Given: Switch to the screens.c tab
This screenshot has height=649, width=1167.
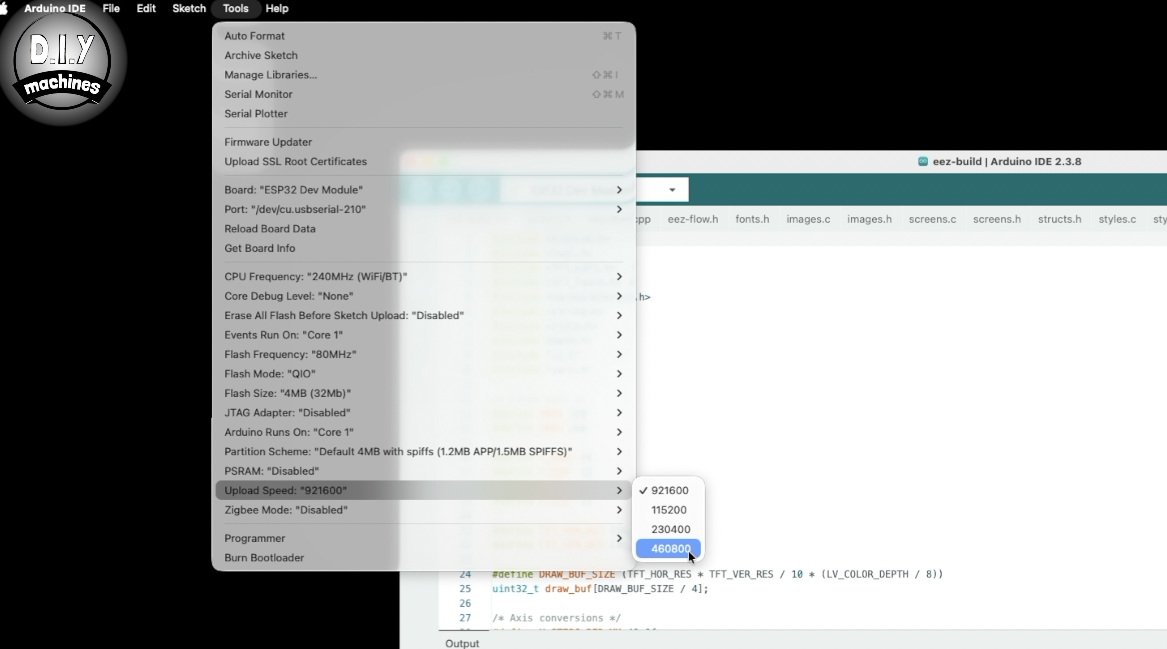Looking at the screenshot, I should tap(933, 219).
